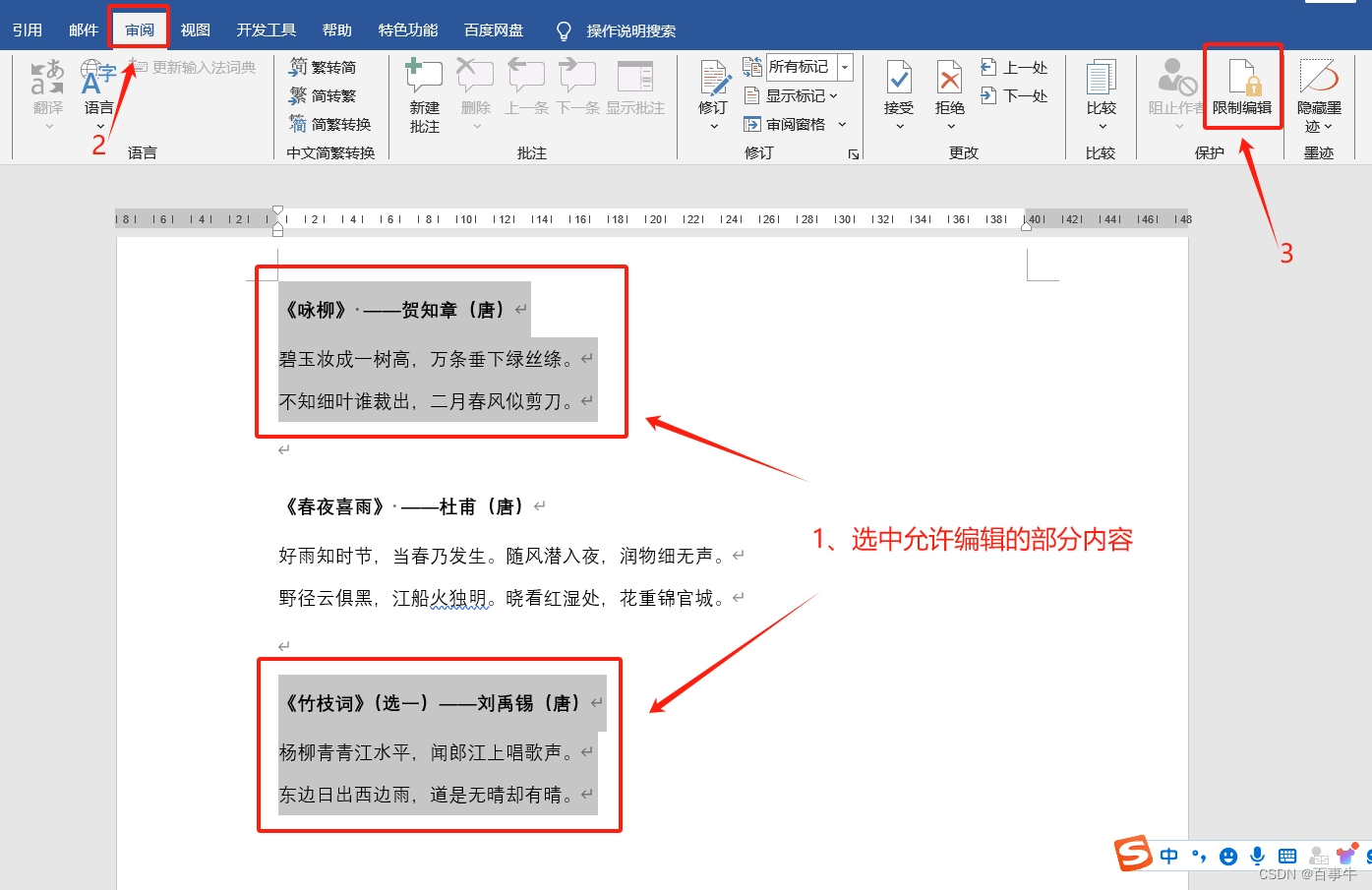Open the 帮助 ribbon tab
1372x890 pixels.
click(x=337, y=30)
